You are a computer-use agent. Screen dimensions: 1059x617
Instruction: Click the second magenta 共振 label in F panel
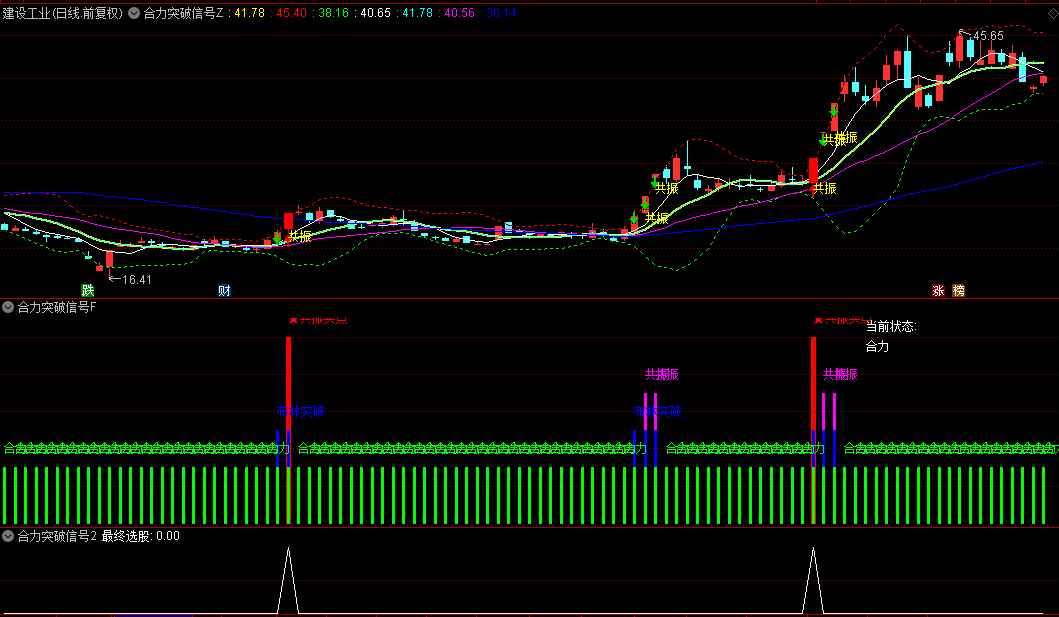(840, 374)
